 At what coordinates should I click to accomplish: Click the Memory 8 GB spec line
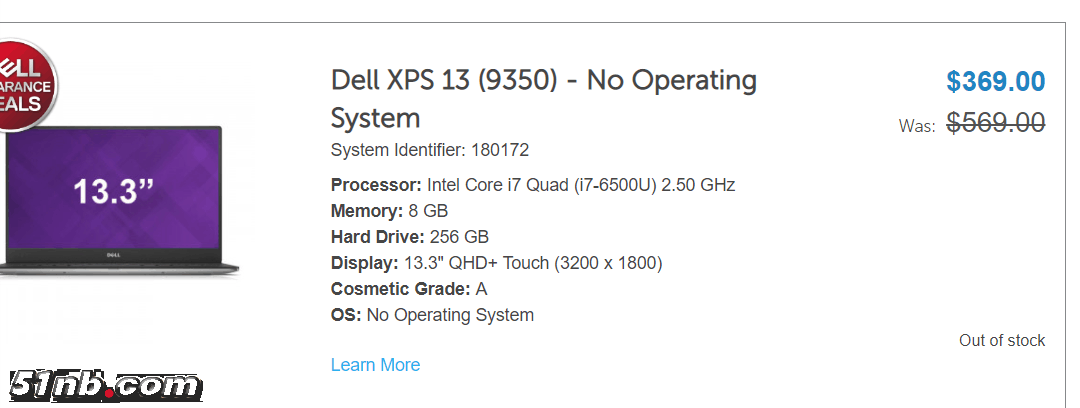click(389, 211)
